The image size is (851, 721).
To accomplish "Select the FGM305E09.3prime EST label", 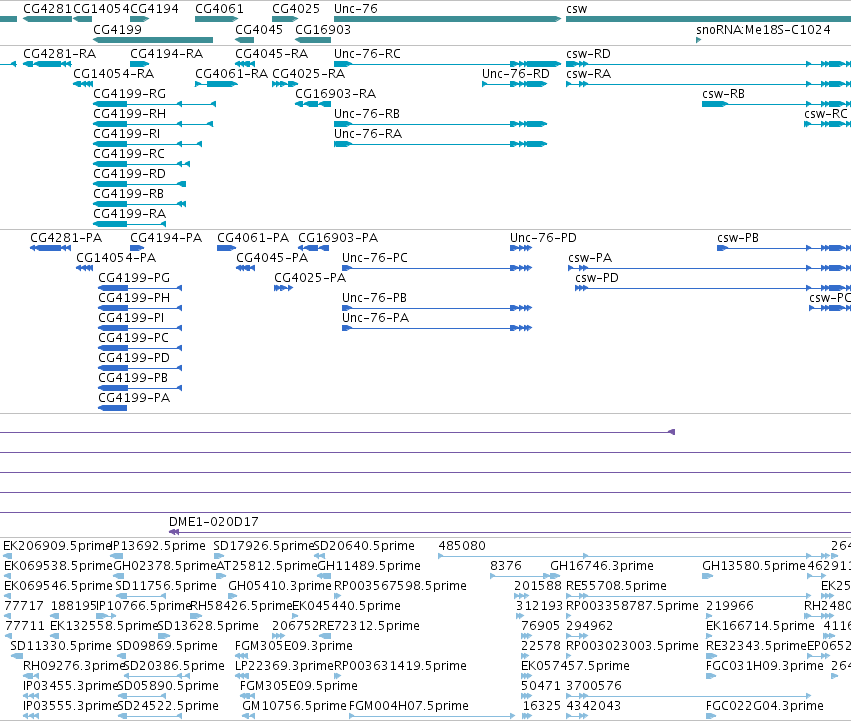I will [x=294, y=646].
